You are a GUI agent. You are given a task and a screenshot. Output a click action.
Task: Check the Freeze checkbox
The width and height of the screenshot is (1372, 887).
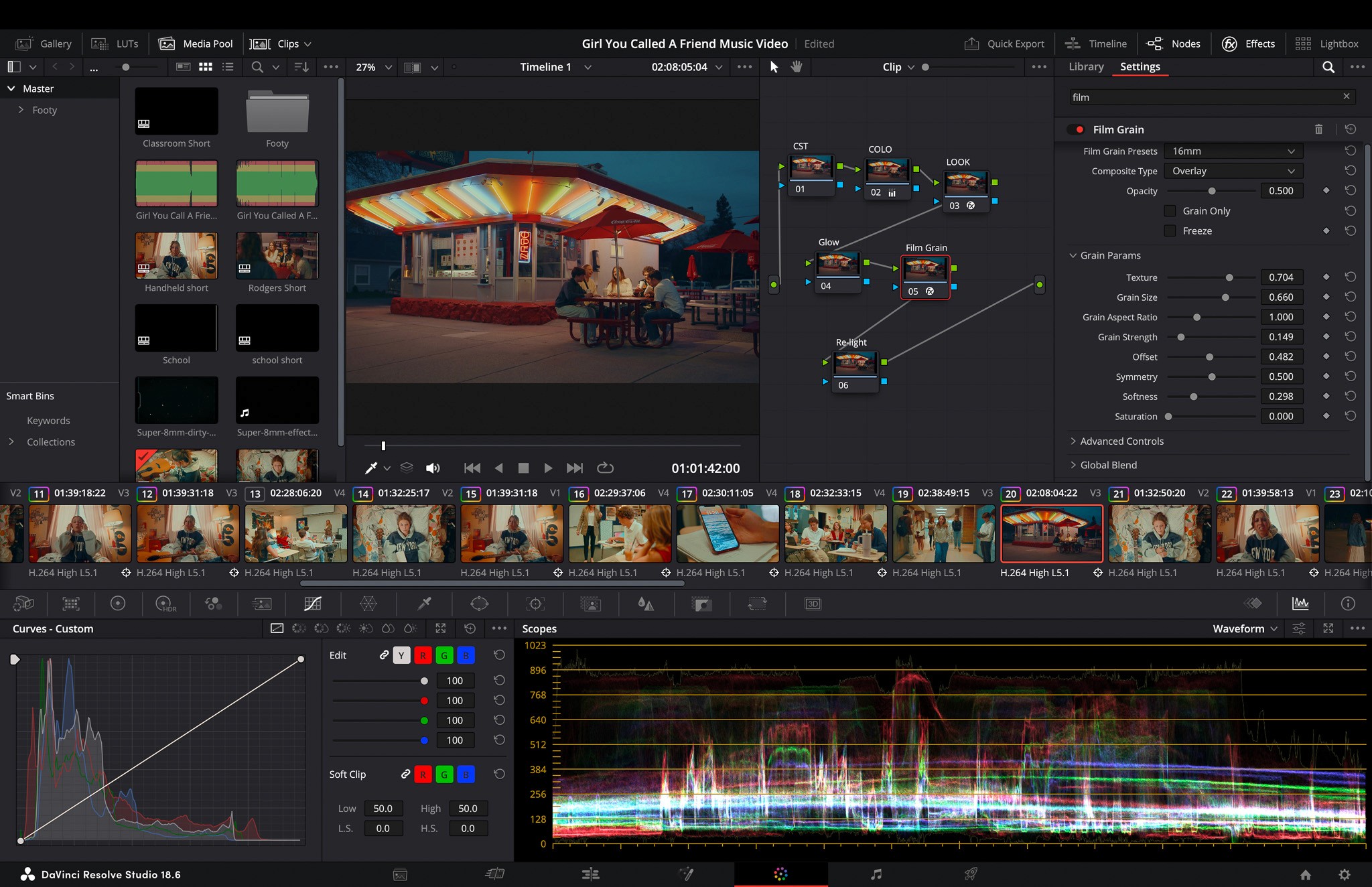[x=1170, y=231]
